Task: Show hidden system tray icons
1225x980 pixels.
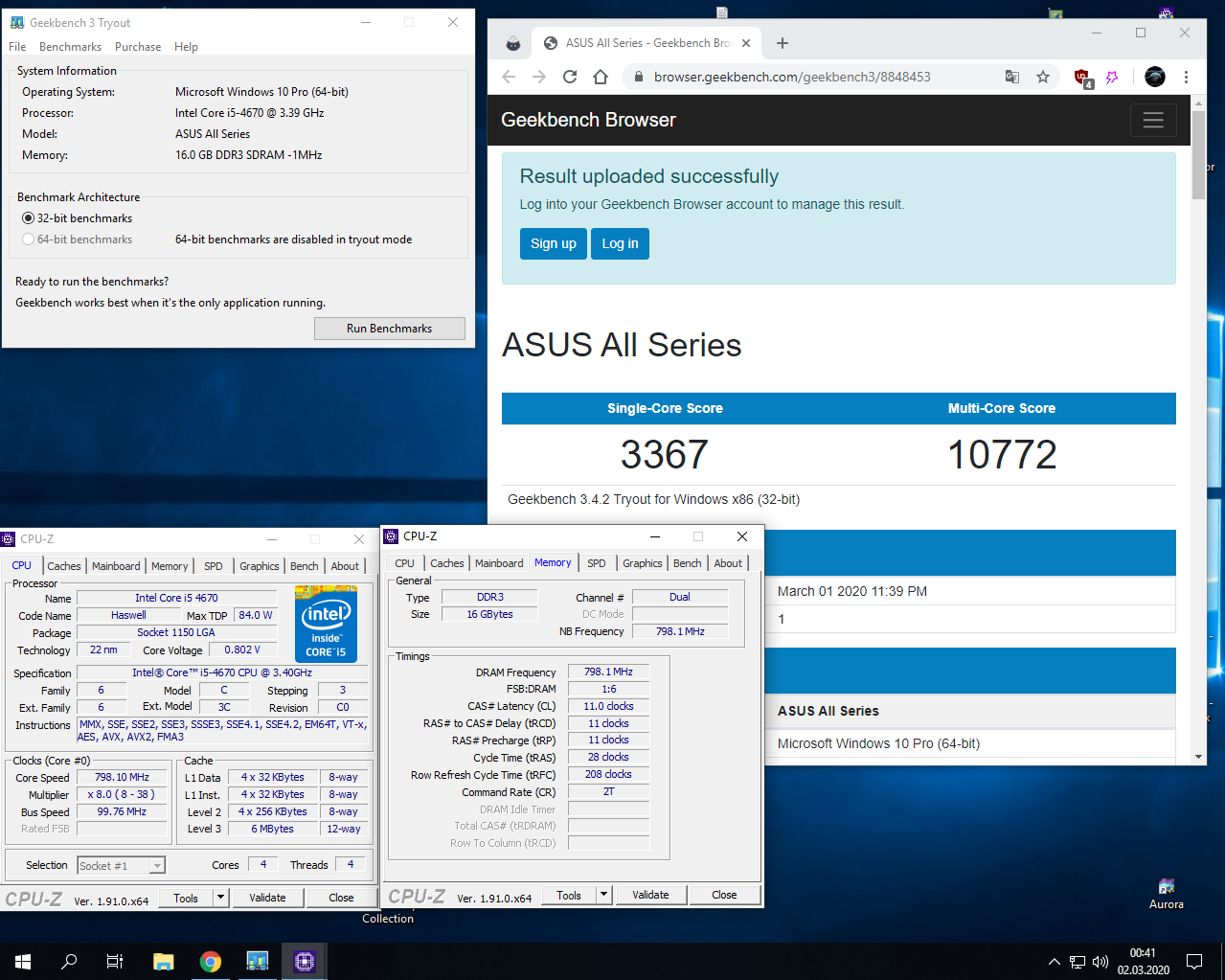Action: (x=1055, y=962)
